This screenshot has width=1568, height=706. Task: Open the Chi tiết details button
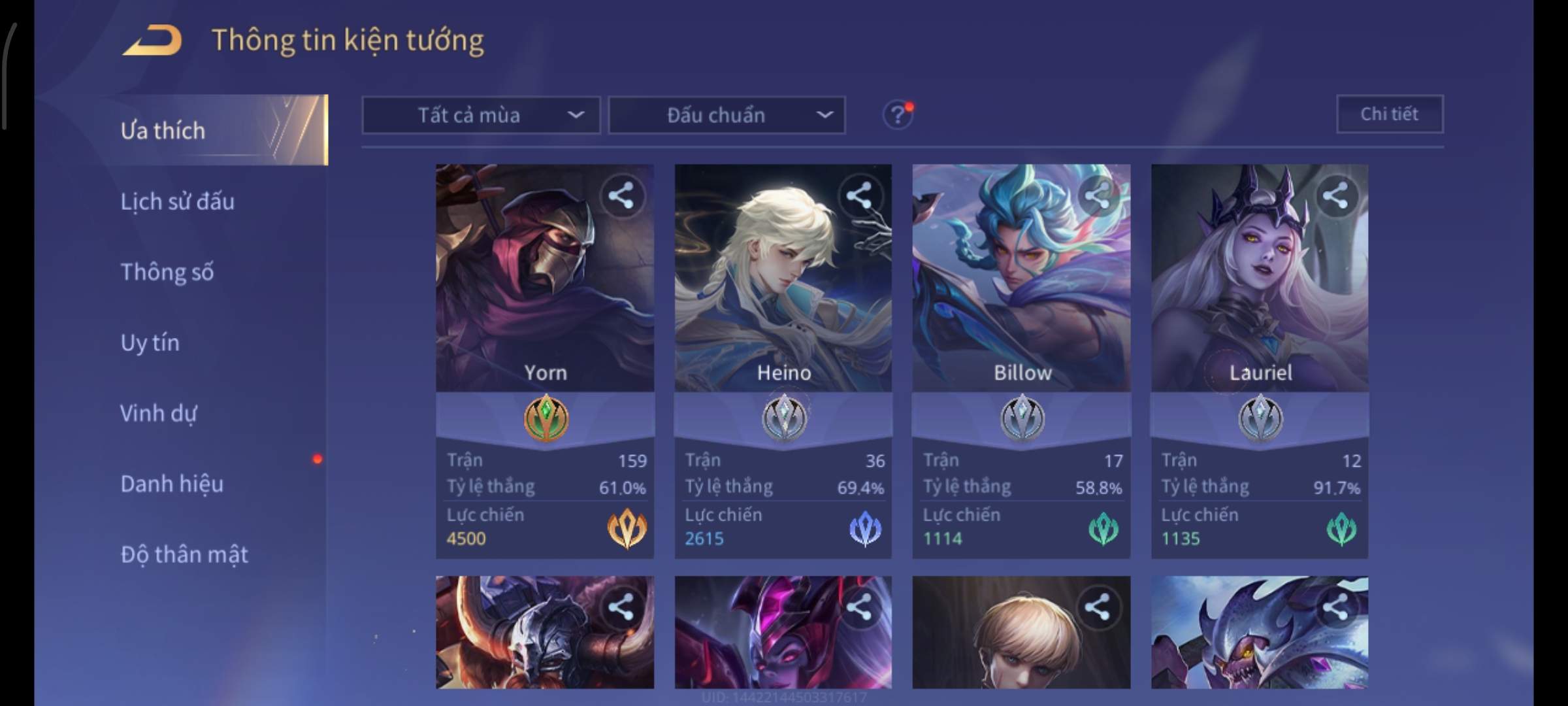point(1390,114)
